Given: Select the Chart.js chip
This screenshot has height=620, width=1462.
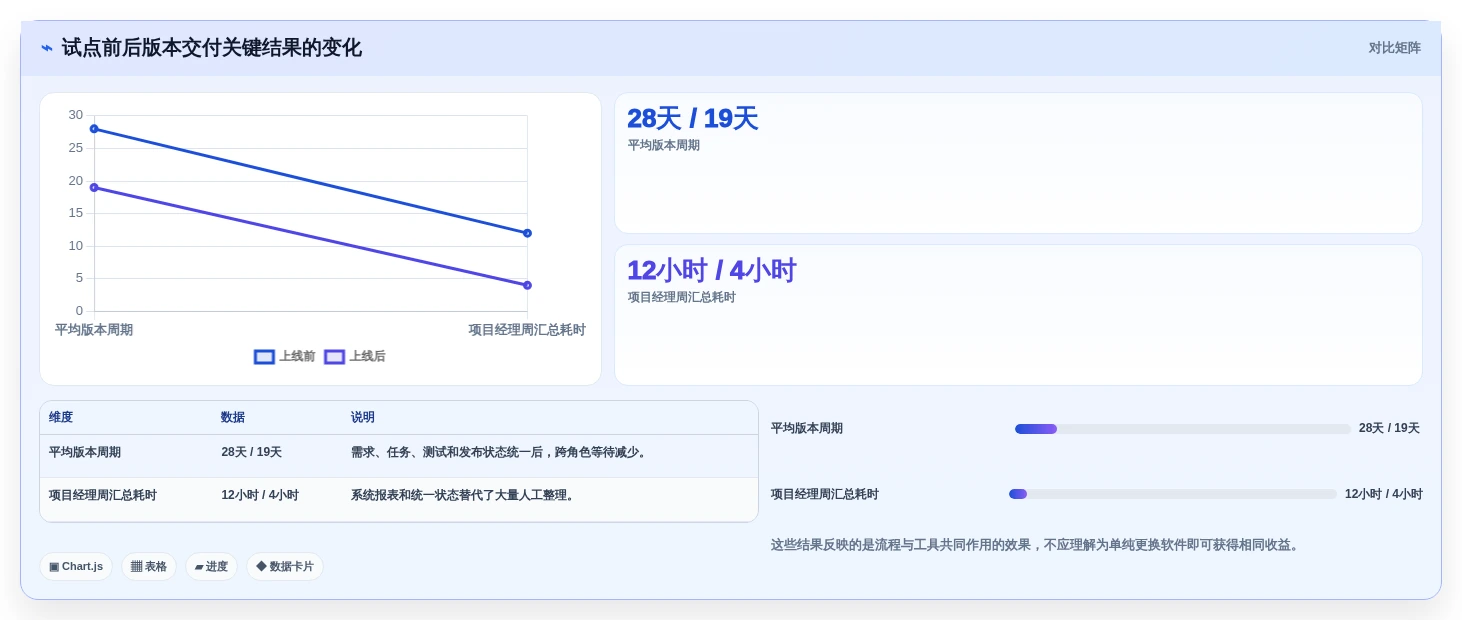Looking at the screenshot, I should 76,567.
